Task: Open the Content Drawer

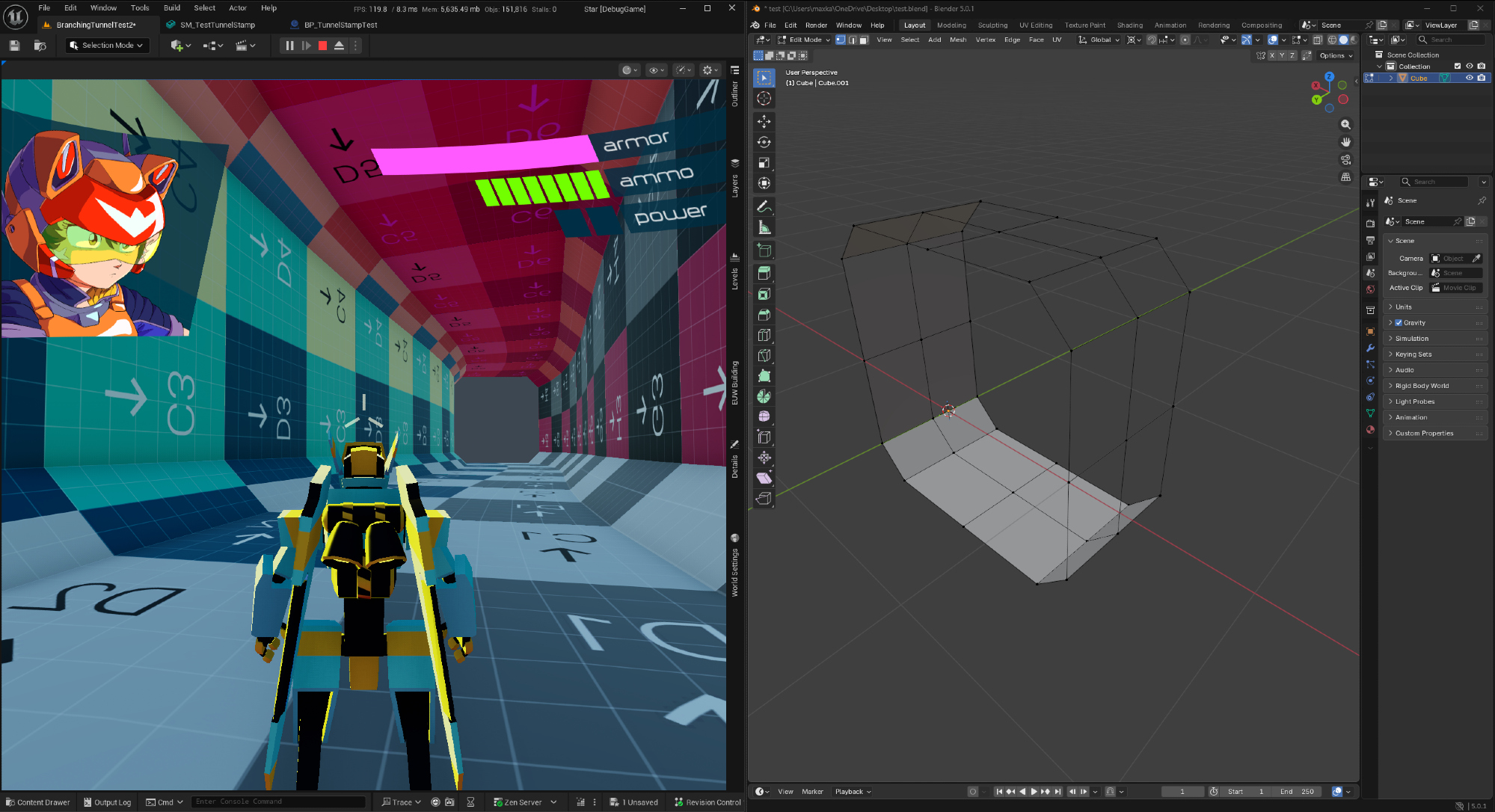Action: pyautogui.click(x=37, y=802)
